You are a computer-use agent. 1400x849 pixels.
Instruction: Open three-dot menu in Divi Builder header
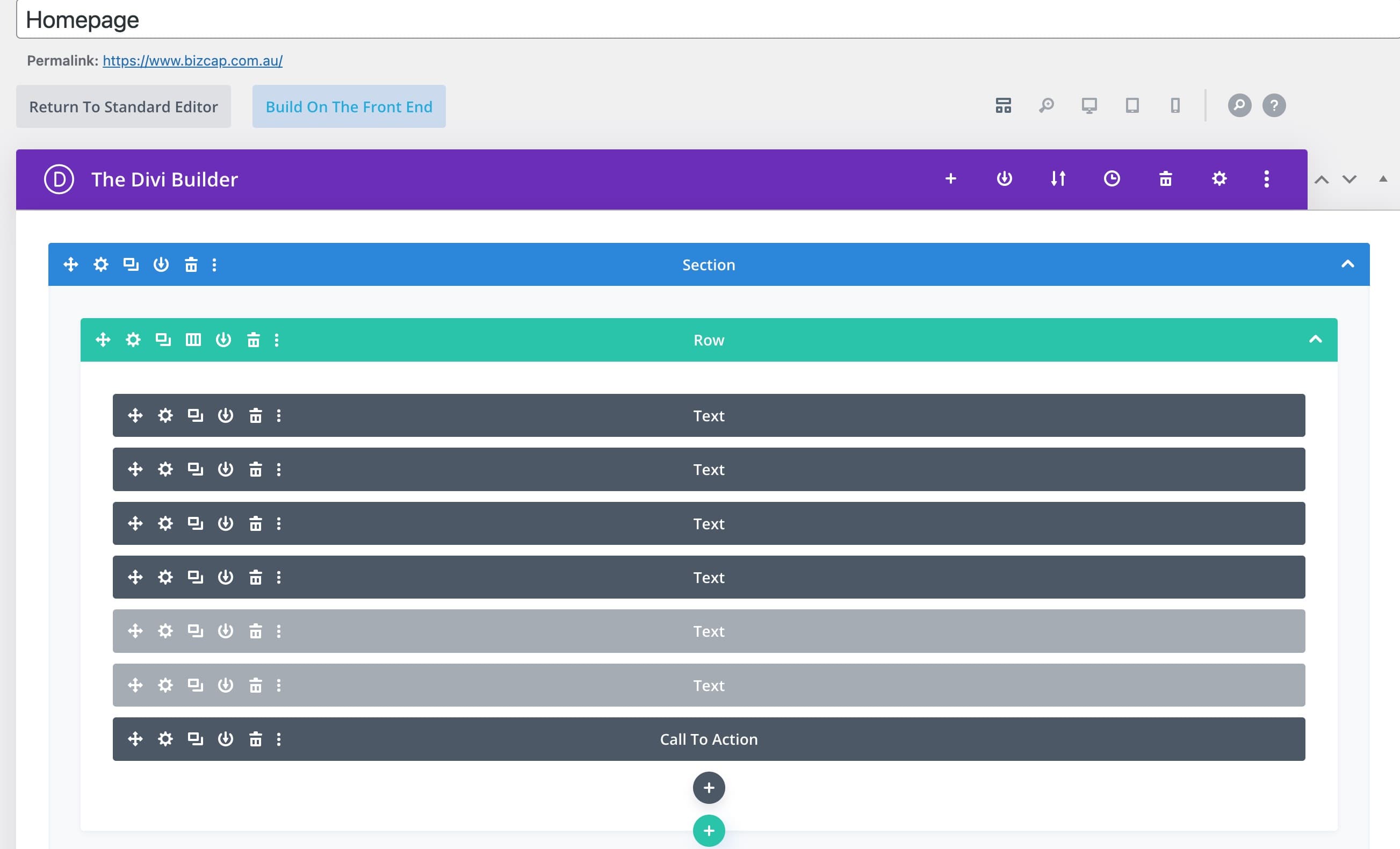pyautogui.click(x=1266, y=179)
